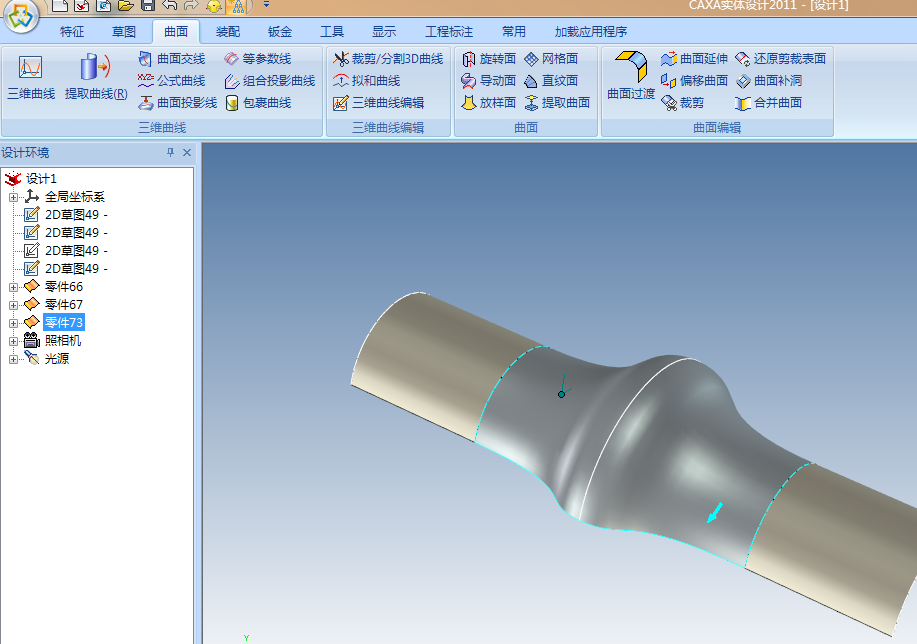
Task: Close the 设计环境 panel
Action: pyautogui.click(x=186, y=153)
